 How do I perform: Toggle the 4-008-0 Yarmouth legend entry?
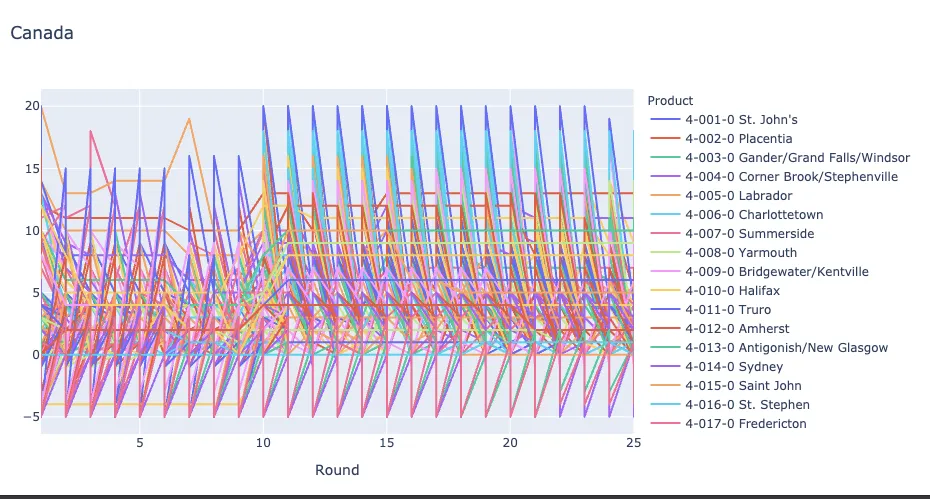[724, 253]
